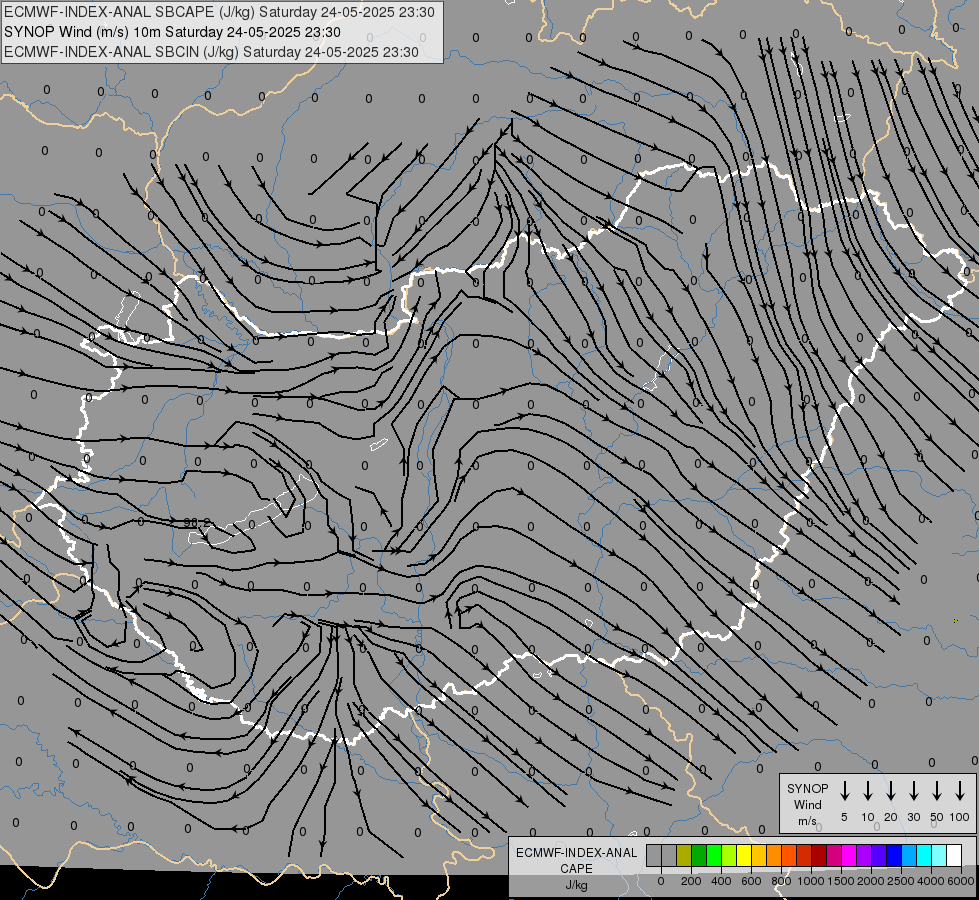The image size is (979, 900).
Task: Select the SBCIN header line in the title box
Action: click(x=211, y=52)
